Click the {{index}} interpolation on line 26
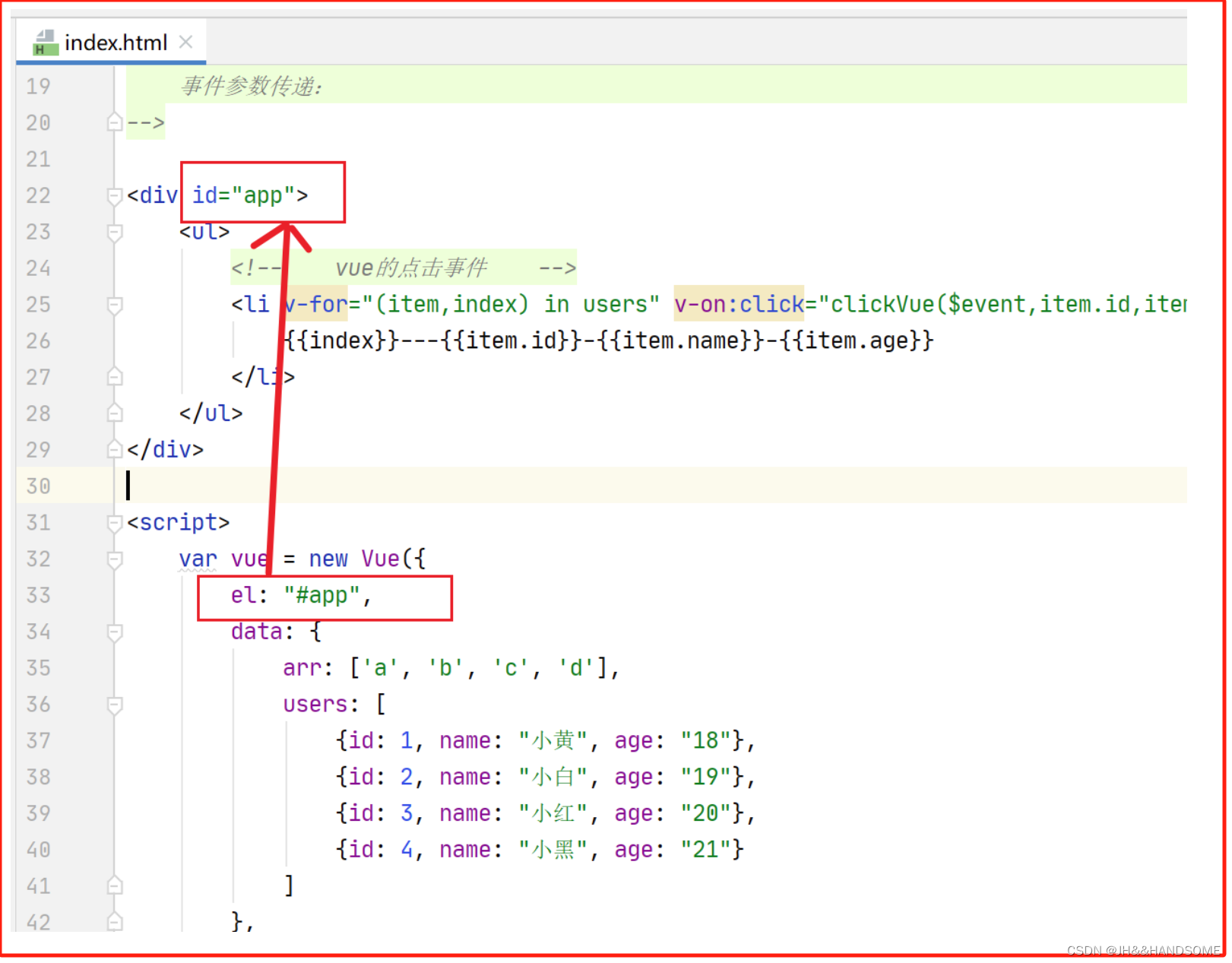This screenshot has width=1232, height=963. 341,341
